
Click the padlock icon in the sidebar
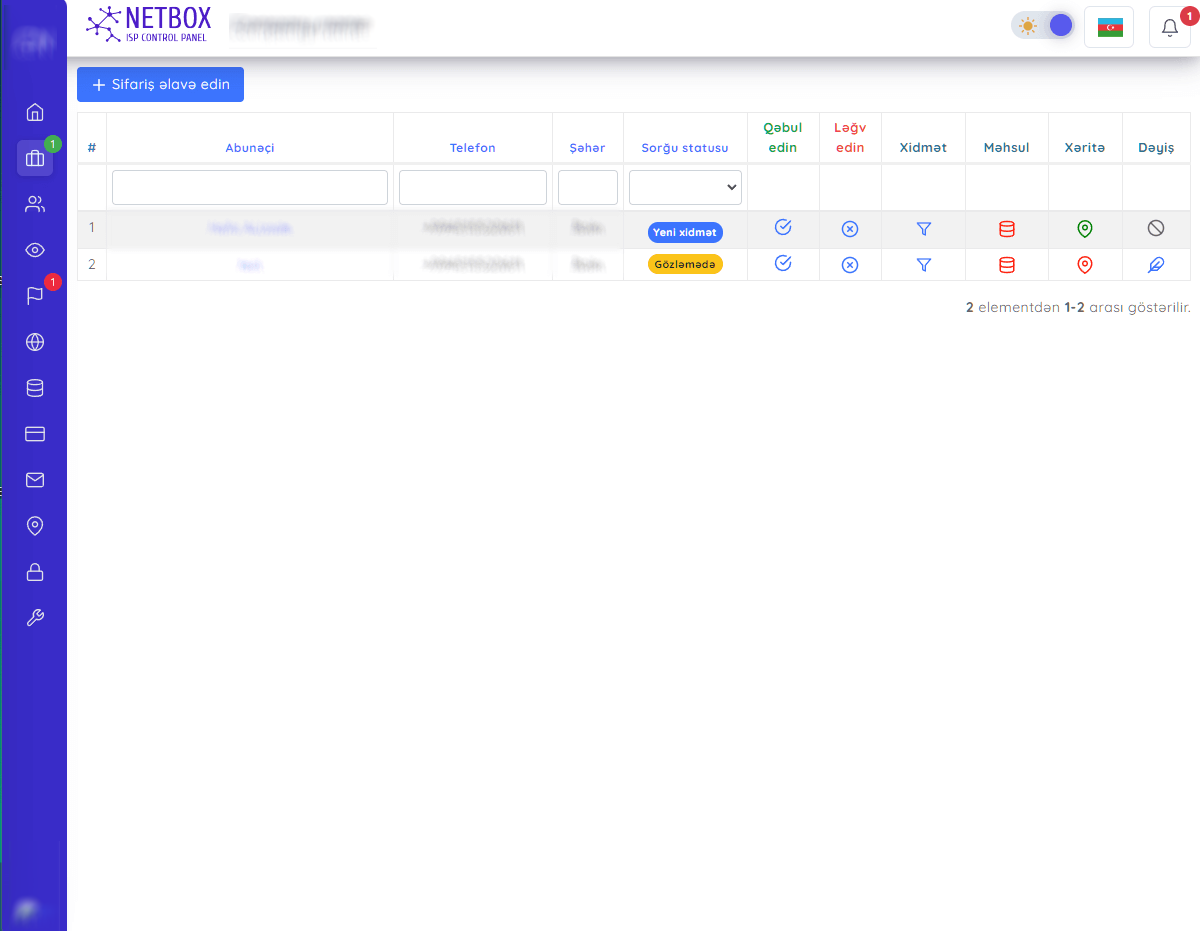coord(35,572)
